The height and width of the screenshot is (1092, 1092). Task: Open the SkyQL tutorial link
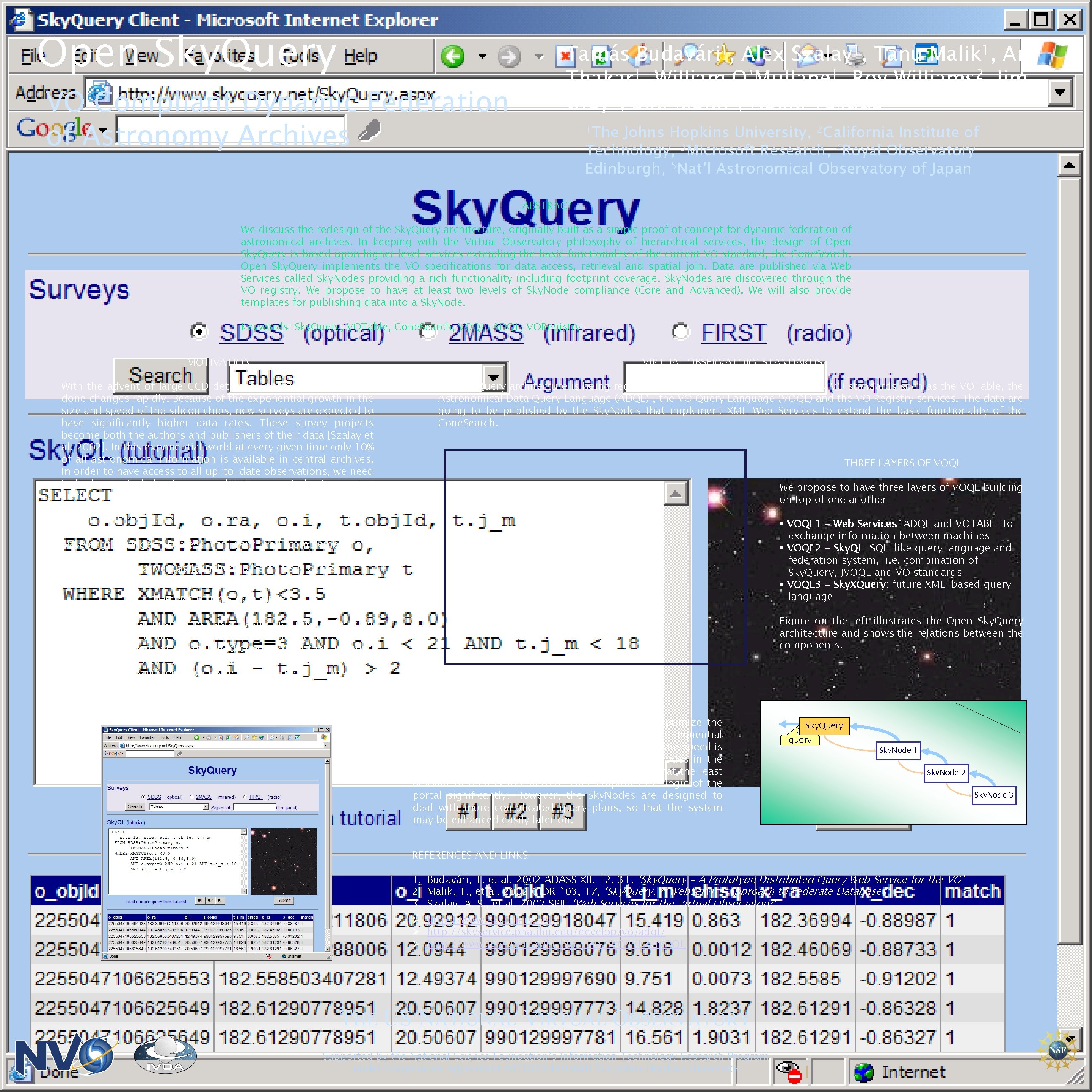click(x=164, y=450)
